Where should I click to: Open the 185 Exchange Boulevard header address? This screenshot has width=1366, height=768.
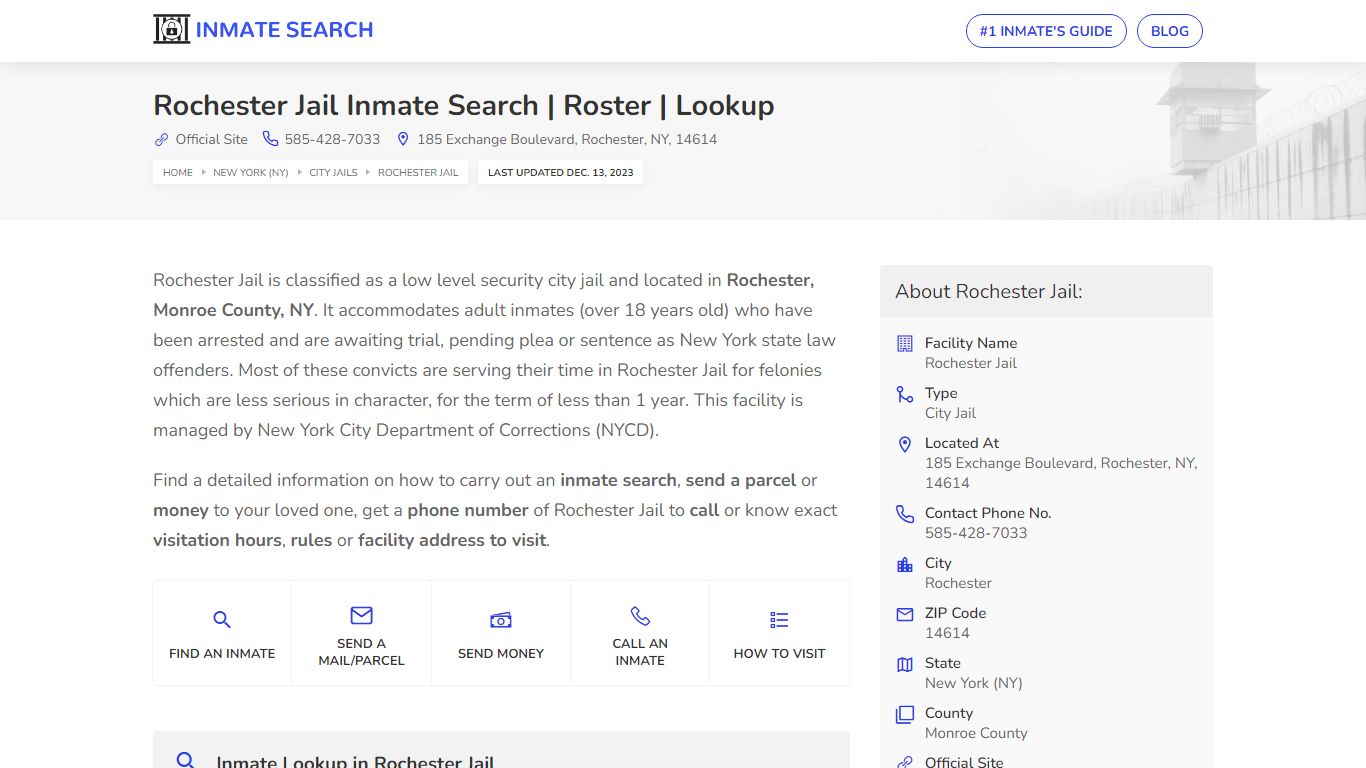point(567,139)
